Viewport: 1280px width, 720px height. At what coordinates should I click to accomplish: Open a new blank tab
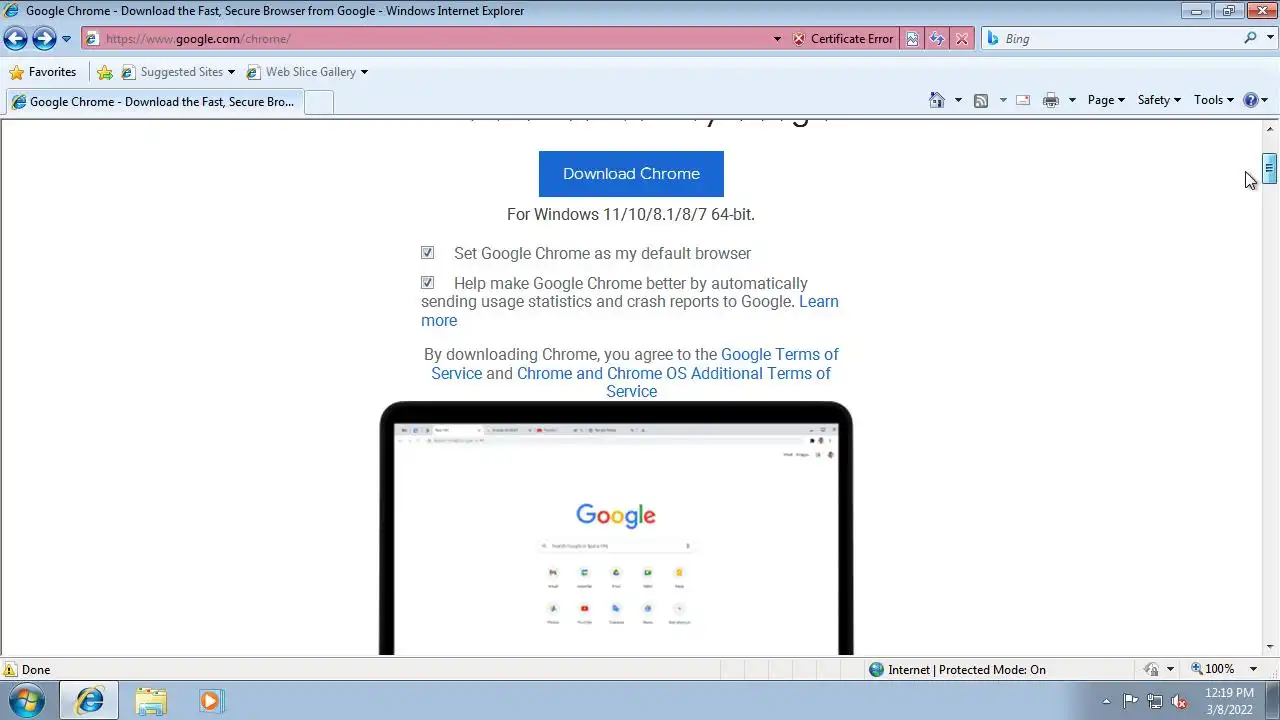click(318, 102)
